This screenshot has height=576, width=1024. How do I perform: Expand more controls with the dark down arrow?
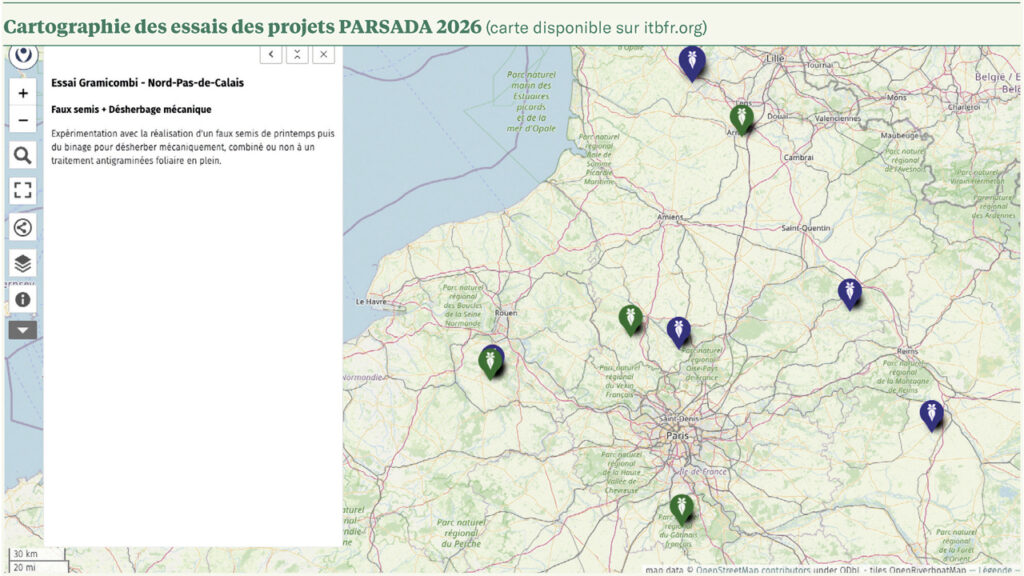click(x=23, y=330)
